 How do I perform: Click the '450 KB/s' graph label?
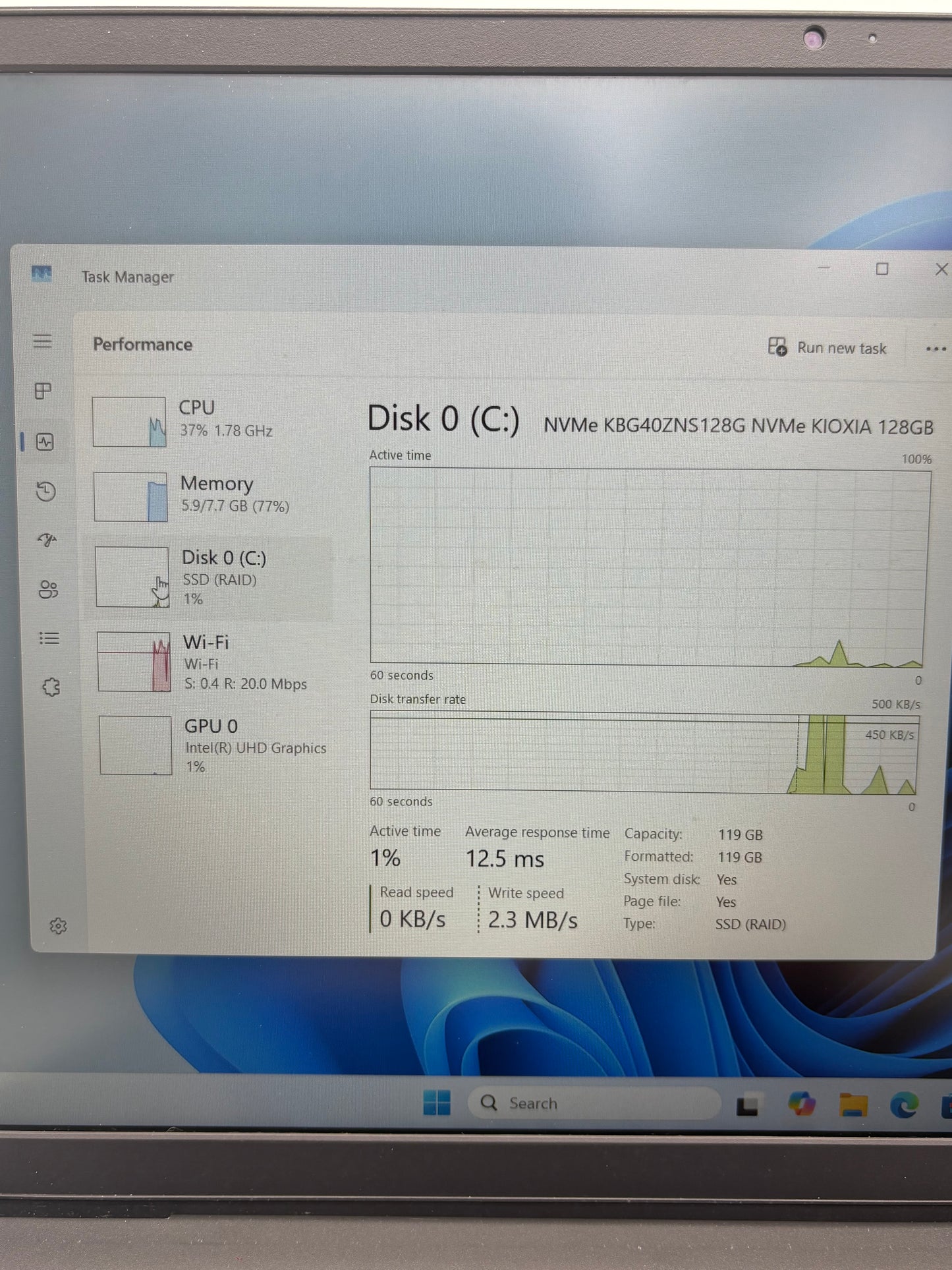pos(889,735)
